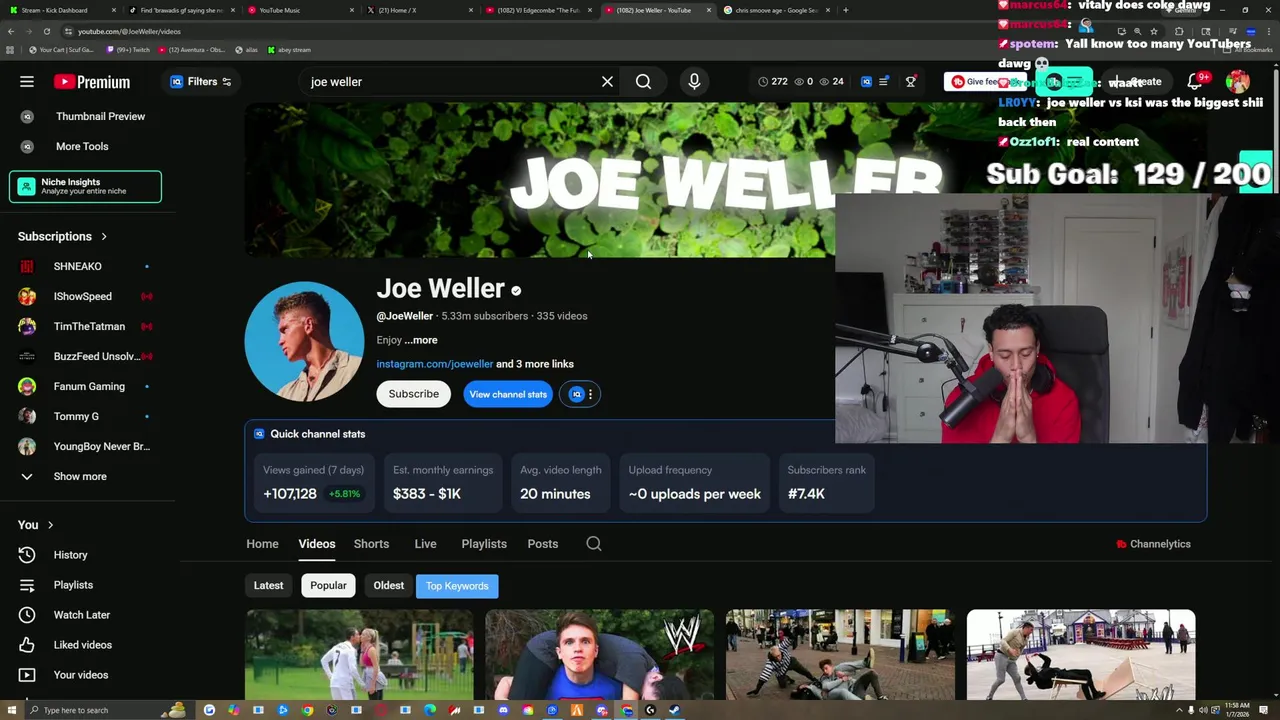The height and width of the screenshot is (720, 1280).
Task: Switch to Home / X browser tab
Action: (x=417, y=10)
